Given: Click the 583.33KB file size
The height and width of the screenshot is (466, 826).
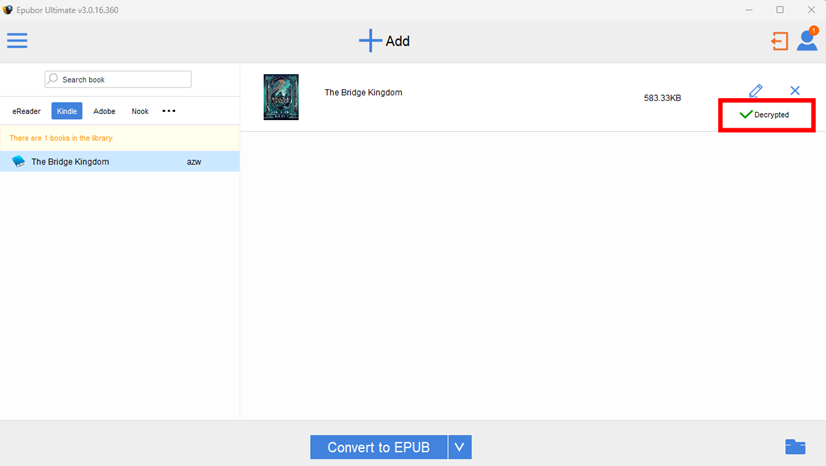Looking at the screenshot, I should click(x=662, y=98).
